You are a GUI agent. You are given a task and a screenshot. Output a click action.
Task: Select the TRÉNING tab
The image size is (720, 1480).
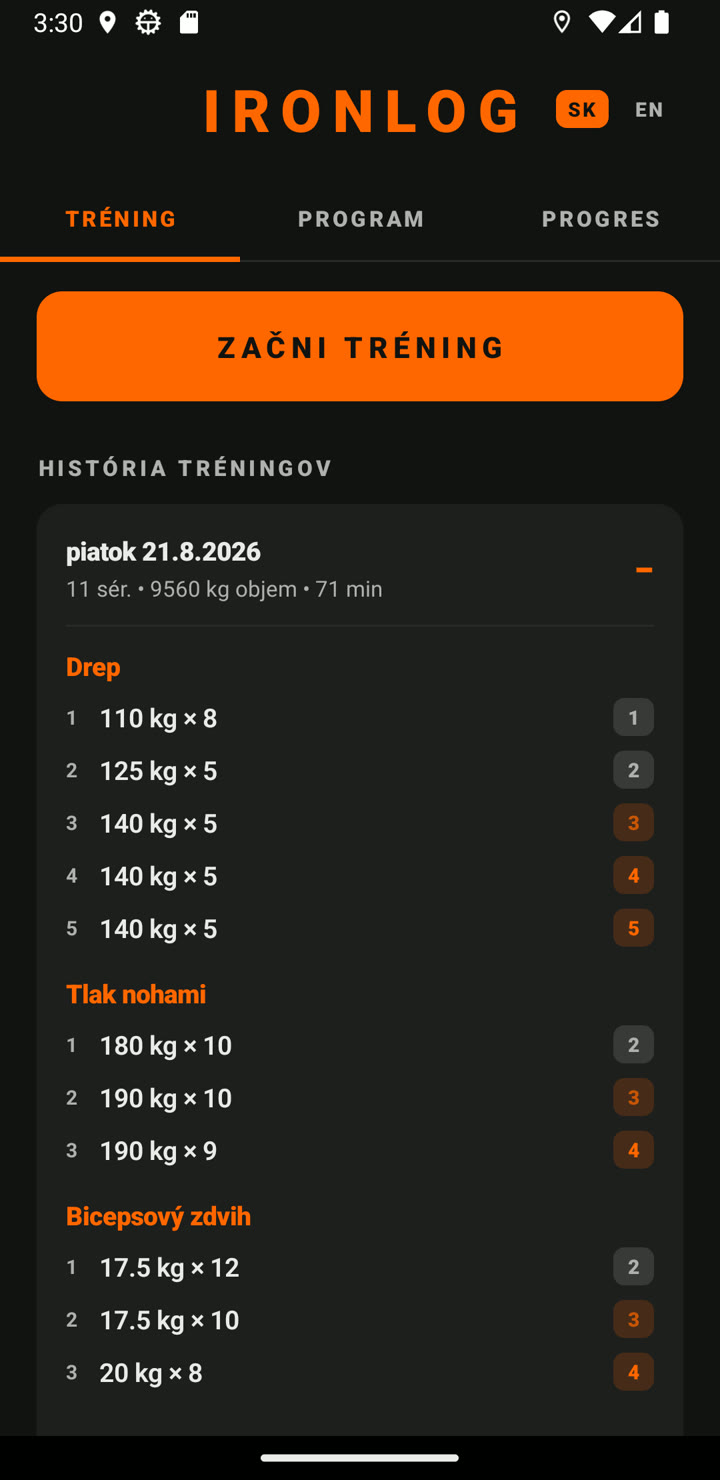120,219
